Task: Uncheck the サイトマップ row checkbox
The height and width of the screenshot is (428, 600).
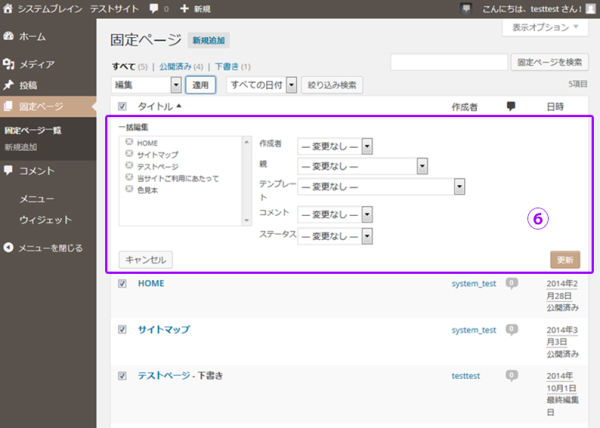Action: (123, 329)
